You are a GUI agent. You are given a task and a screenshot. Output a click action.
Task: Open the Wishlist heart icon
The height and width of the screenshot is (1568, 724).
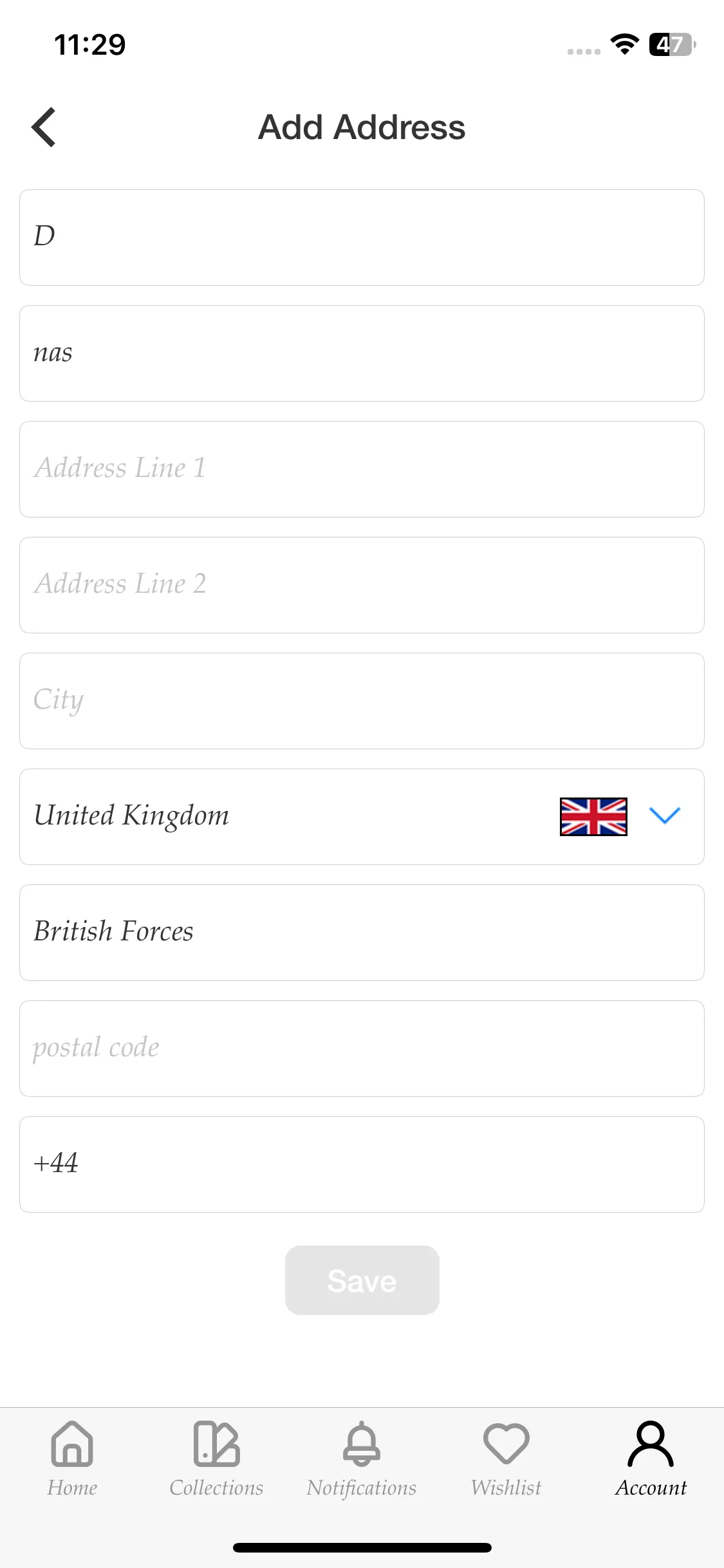pyautogui.click(x=506, y=1444)
